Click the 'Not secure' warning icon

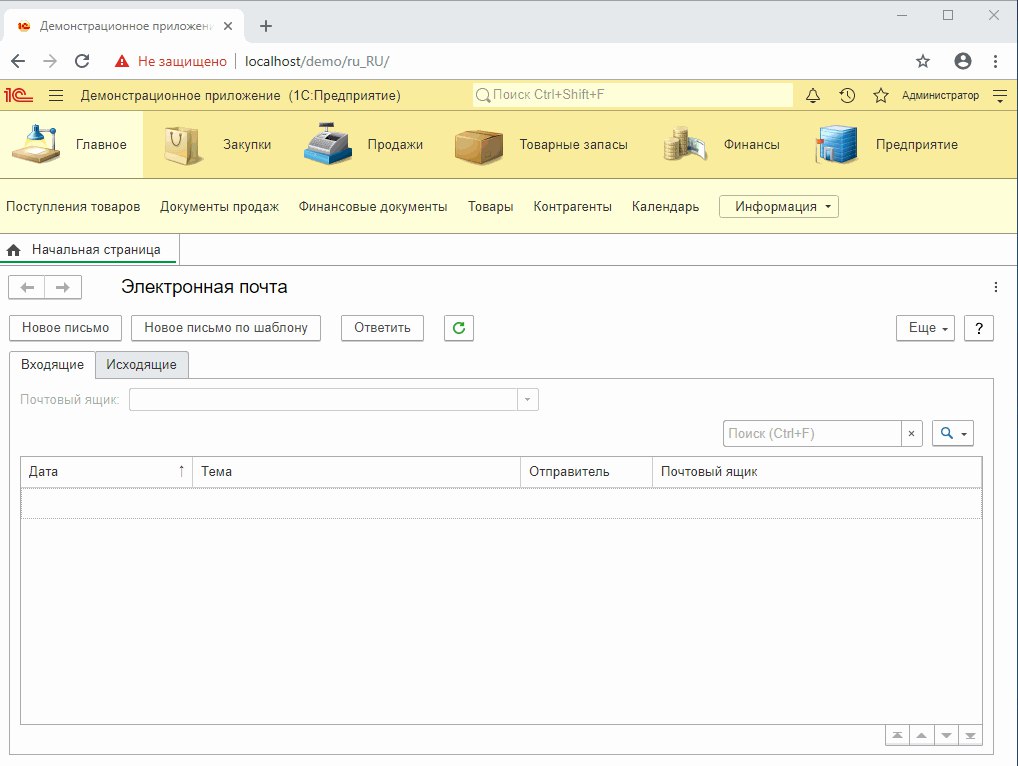[x=121, y=61]
